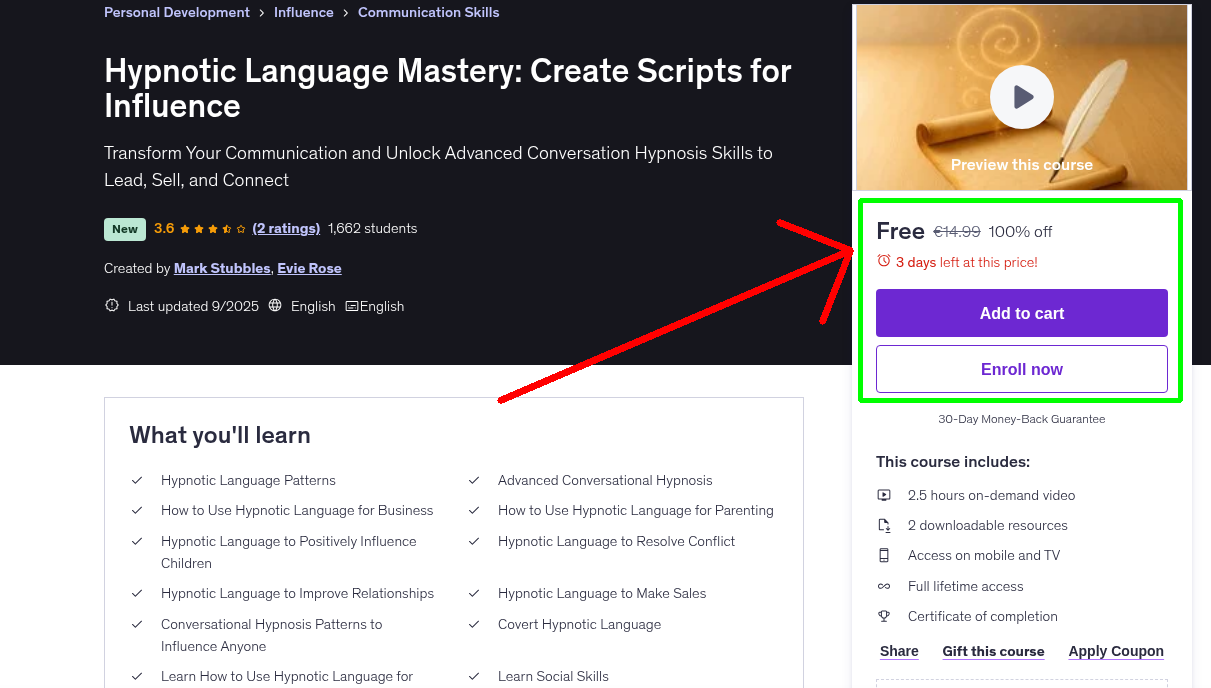Click the mobile and TV access icon
1211x688 pixels.
884,555
